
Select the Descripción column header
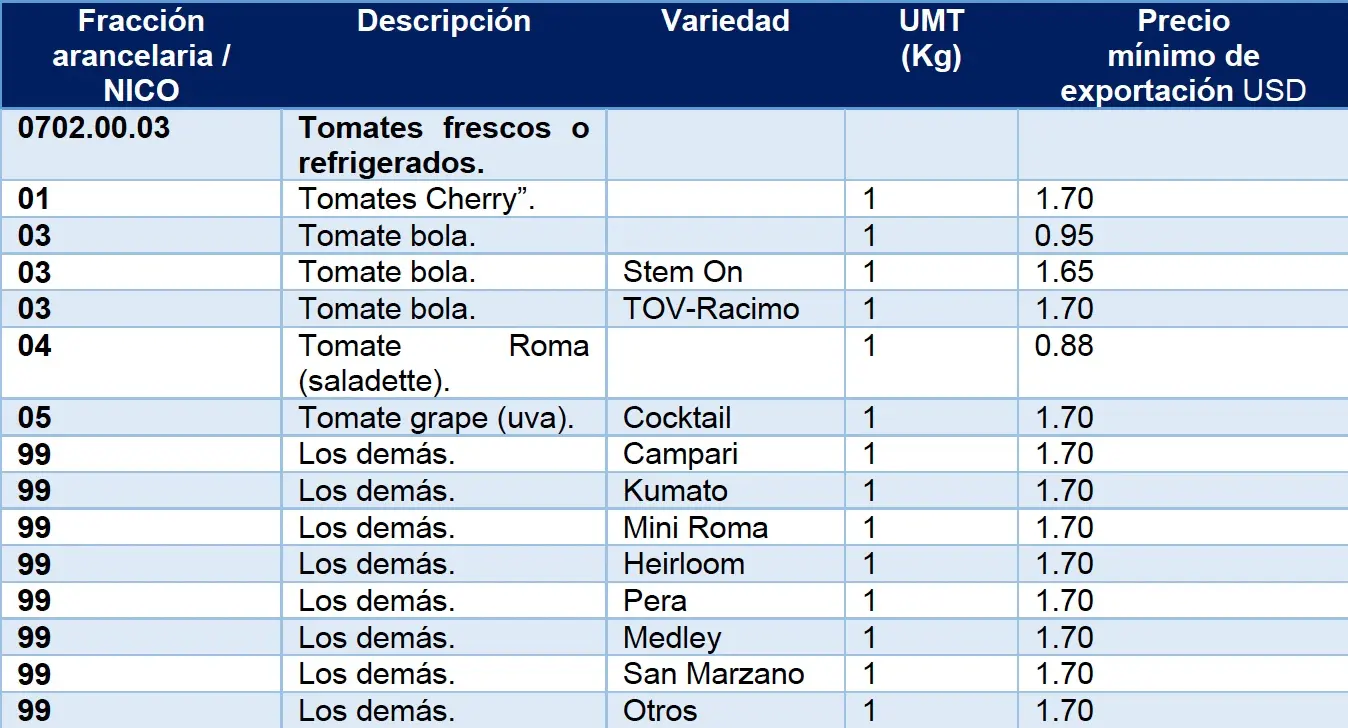pyautogui.click(x=444, y=55)
